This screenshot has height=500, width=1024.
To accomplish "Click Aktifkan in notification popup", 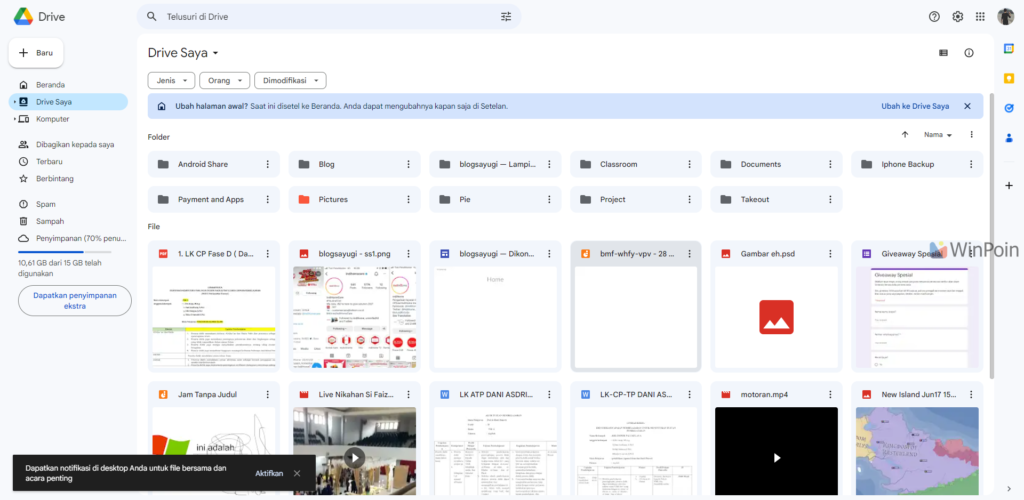I will click(x=269, y=473).
